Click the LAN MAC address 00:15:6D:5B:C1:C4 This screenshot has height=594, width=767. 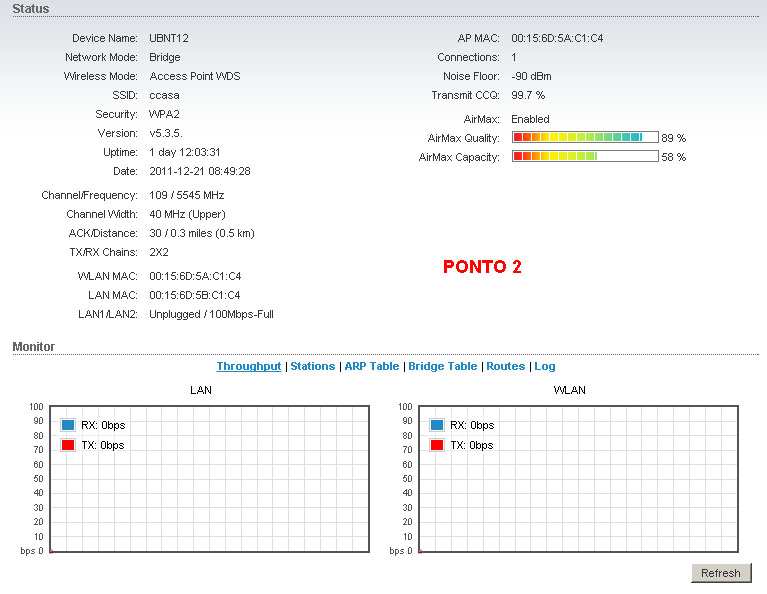click(195, 296)
